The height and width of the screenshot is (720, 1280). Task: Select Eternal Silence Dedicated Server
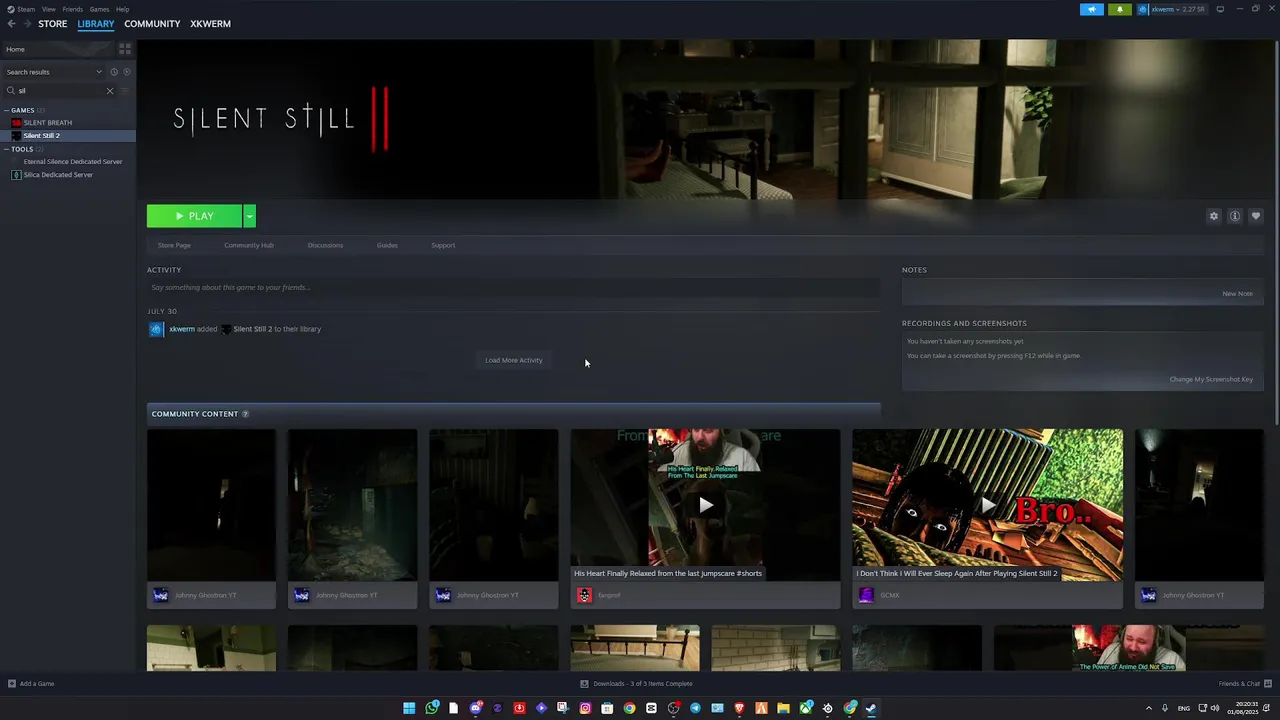pyautogui.click(x=73, y=162)
